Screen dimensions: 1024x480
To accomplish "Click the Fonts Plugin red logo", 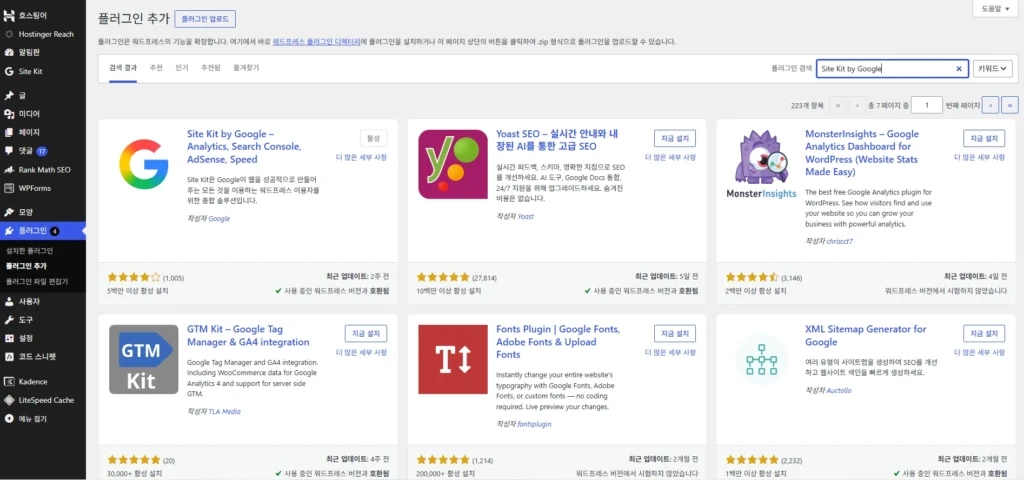I will click(453, 359).
